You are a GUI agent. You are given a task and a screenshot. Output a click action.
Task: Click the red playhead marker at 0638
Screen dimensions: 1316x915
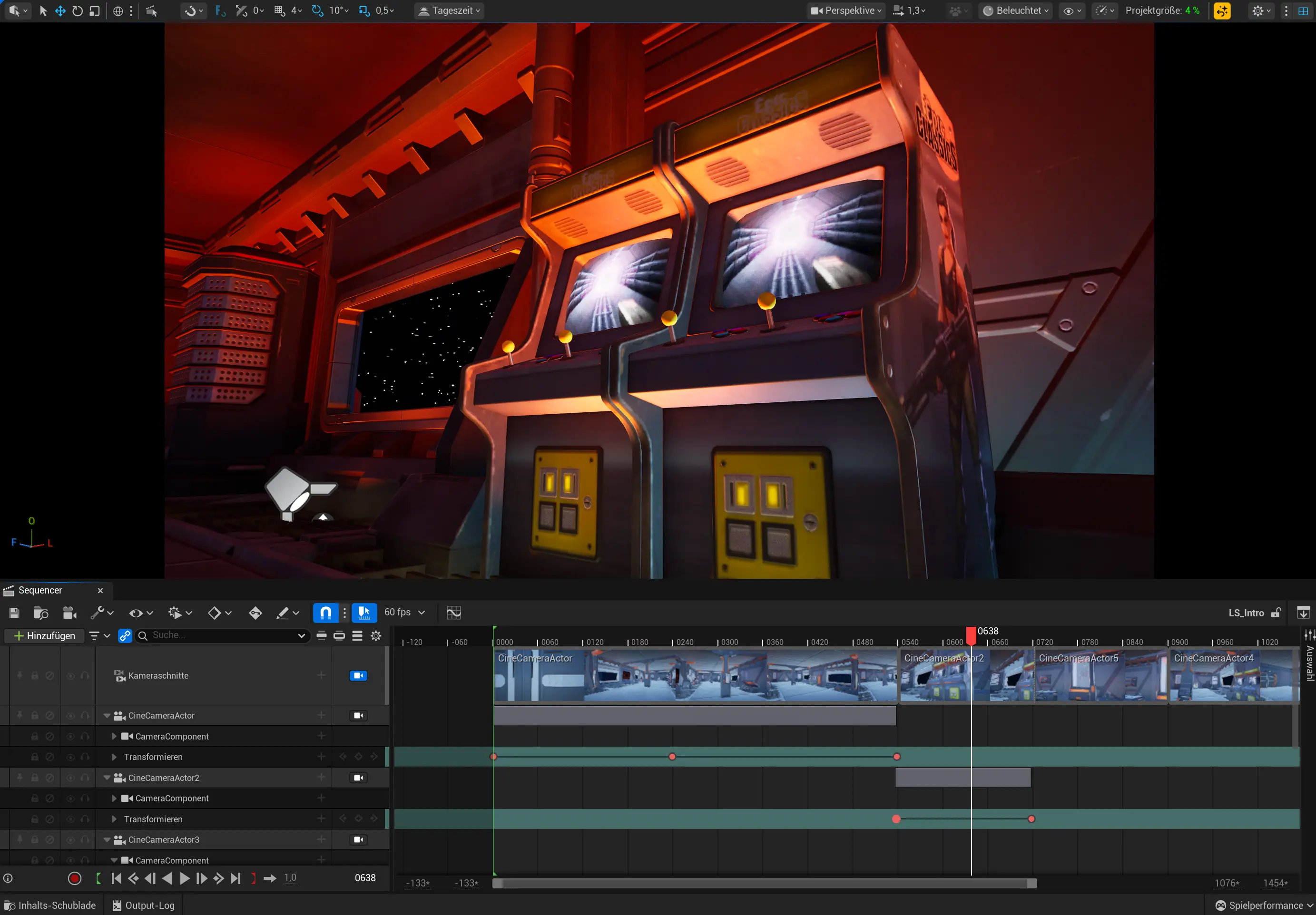coord(971,635)
